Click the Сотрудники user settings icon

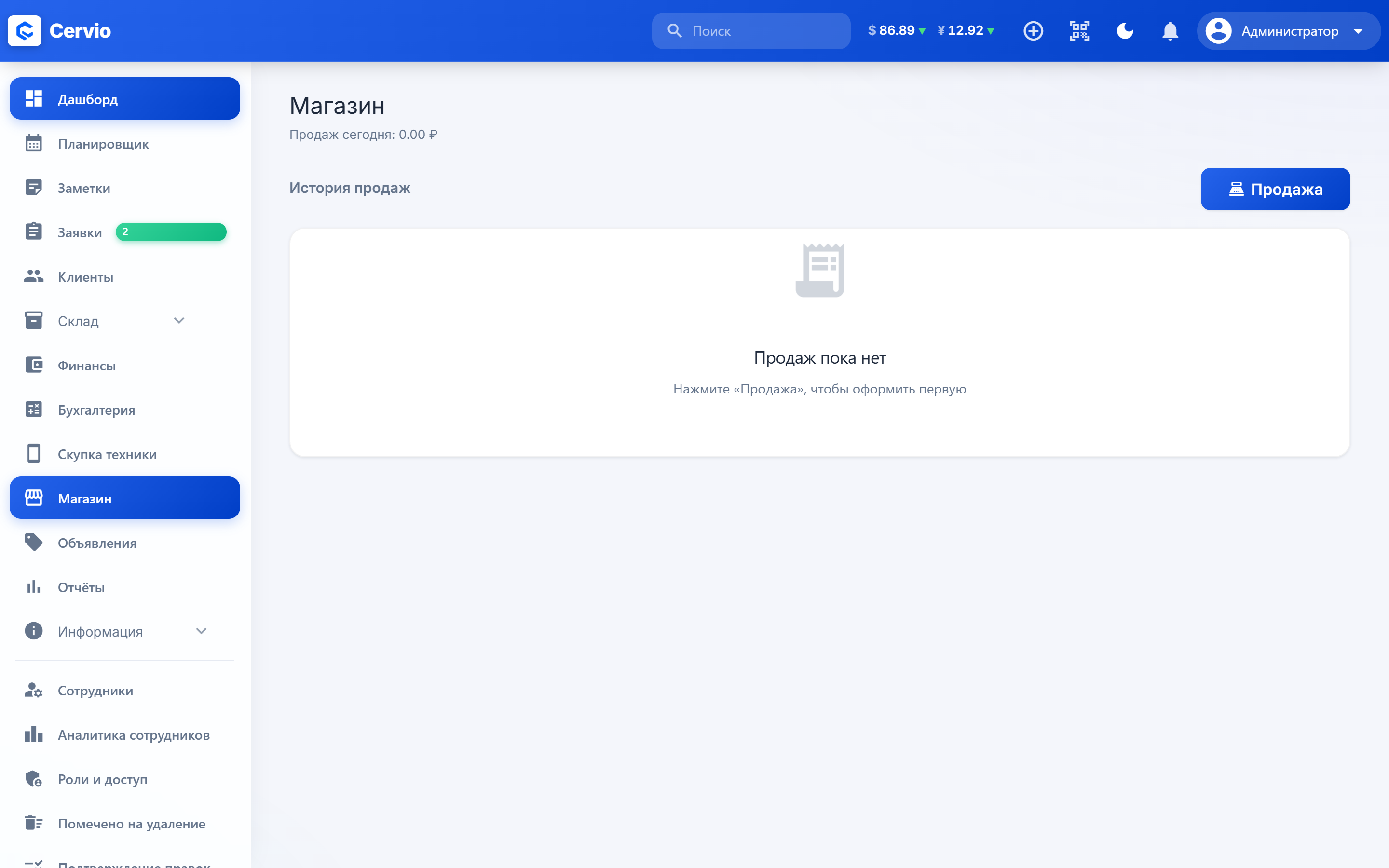click(x=33, y=690)
